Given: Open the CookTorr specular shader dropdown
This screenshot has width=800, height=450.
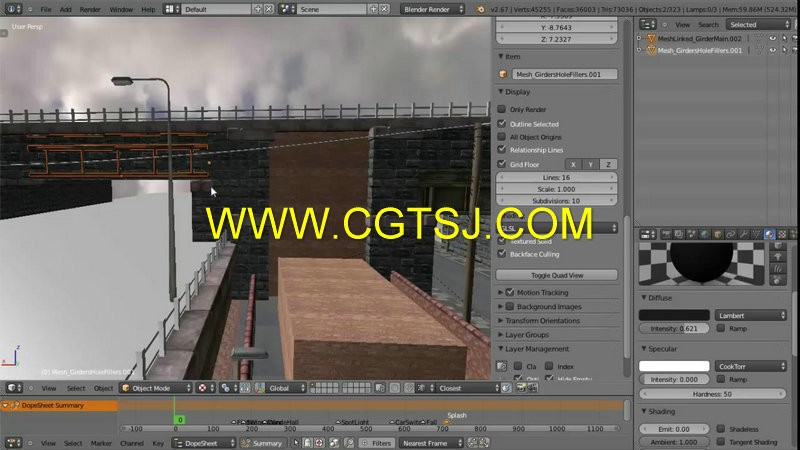Looking at the screenshot, I should click(x=751, y=366).
